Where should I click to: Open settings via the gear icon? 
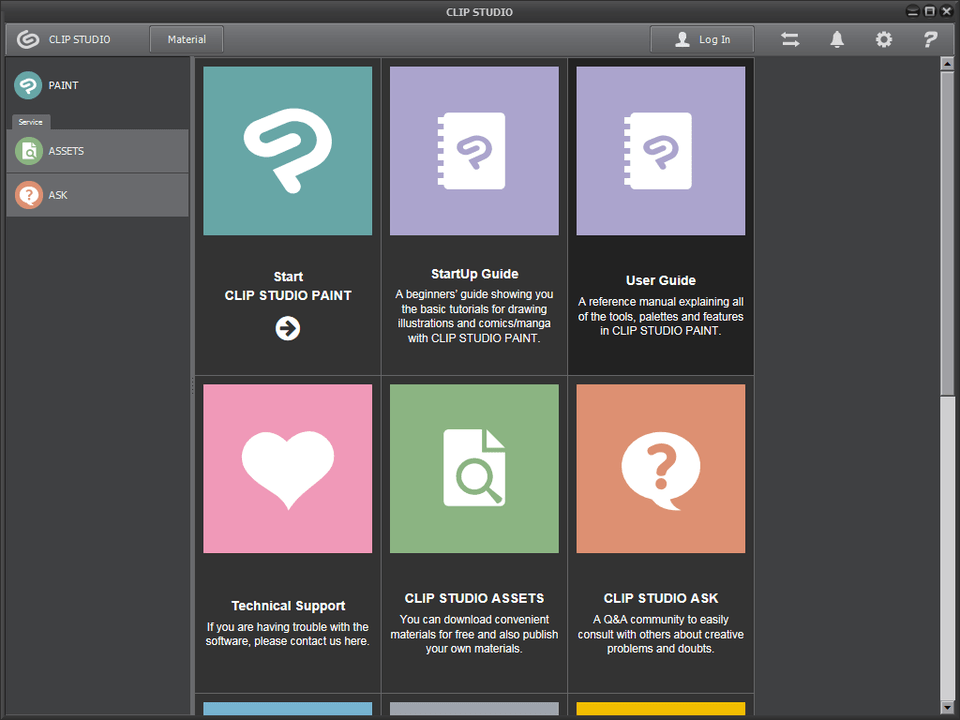(x=883, y=39)
